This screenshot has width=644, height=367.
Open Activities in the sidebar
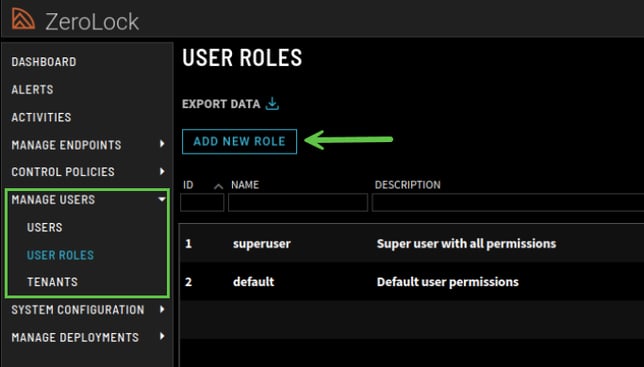41,117
